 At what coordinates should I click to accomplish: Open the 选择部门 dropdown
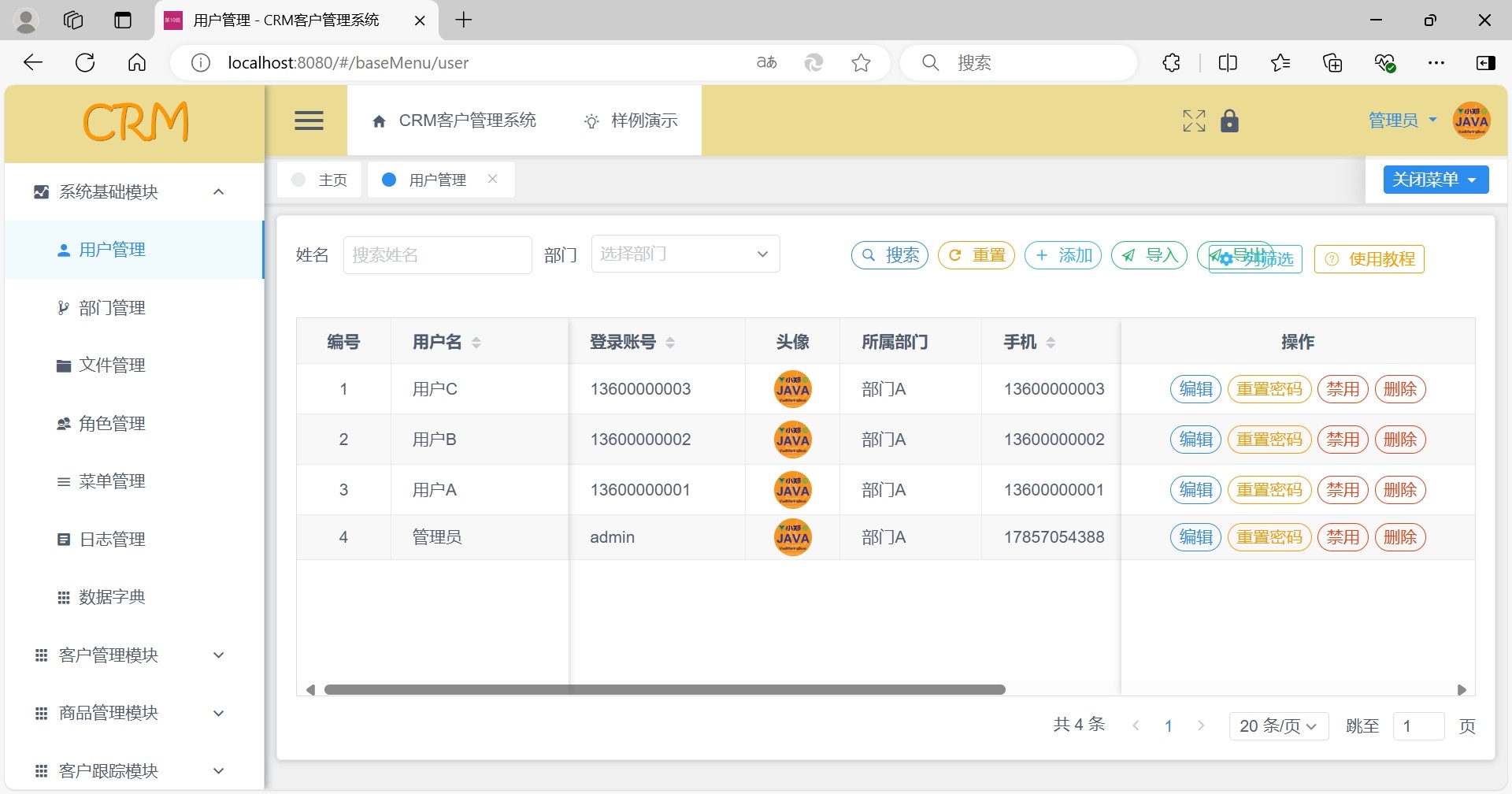pos(685,254)
